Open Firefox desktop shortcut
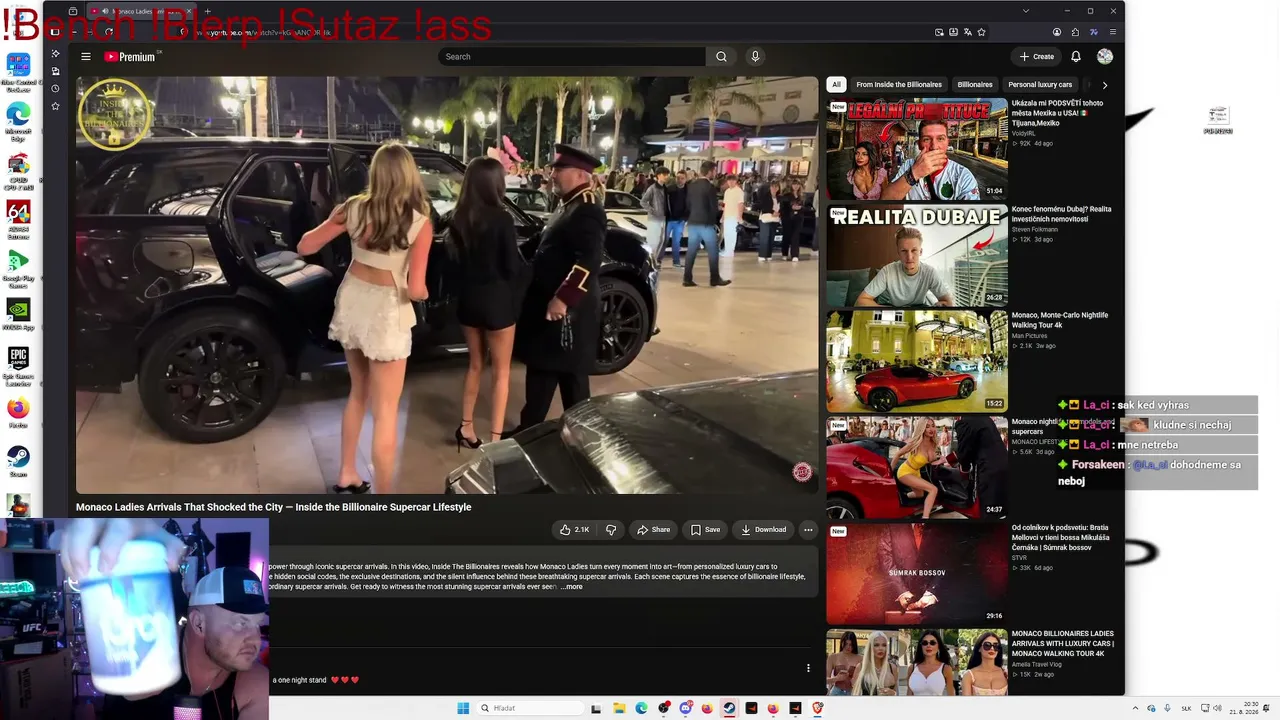 [18, 412]
